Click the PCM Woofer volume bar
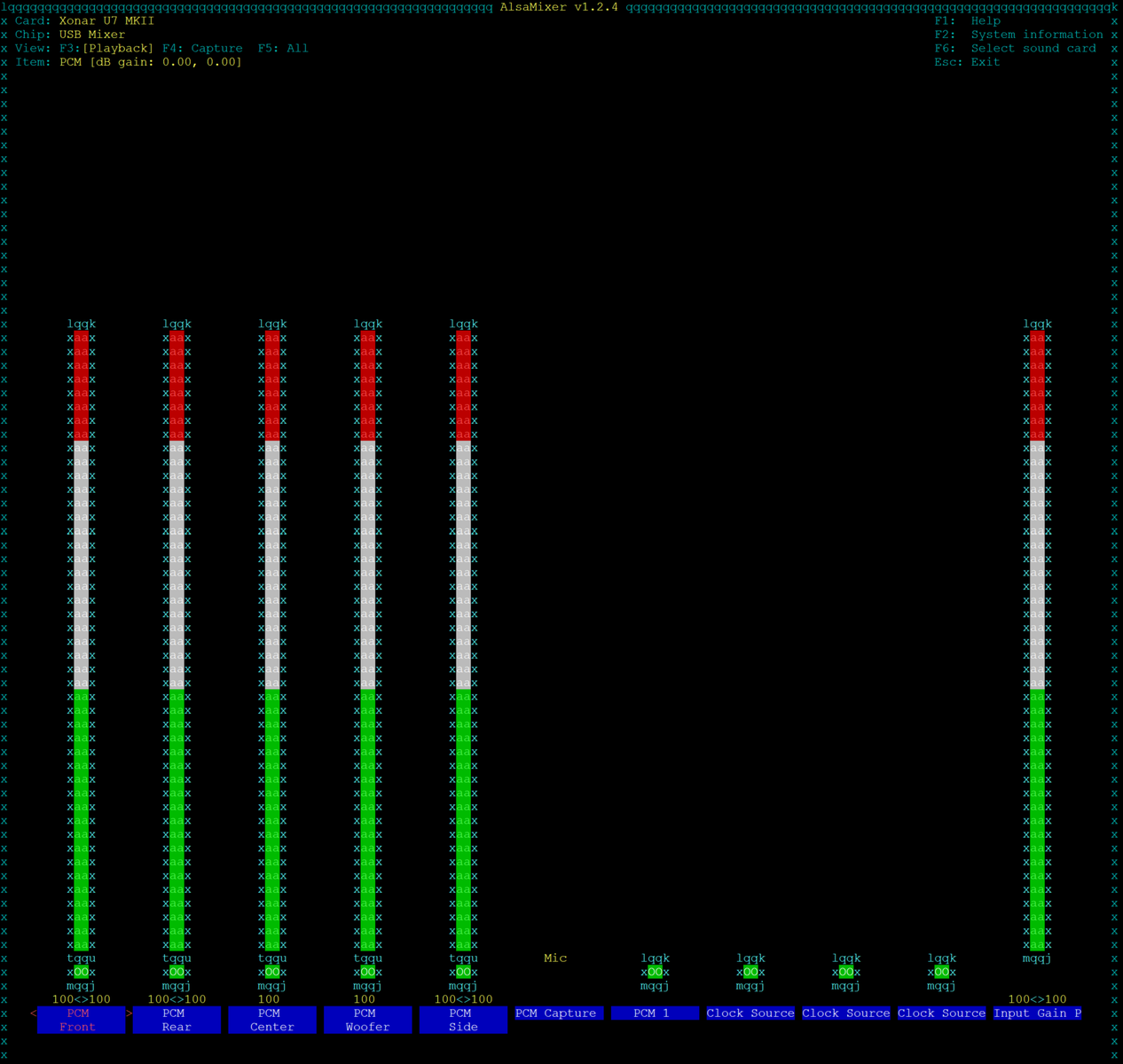 pos(368,638)
